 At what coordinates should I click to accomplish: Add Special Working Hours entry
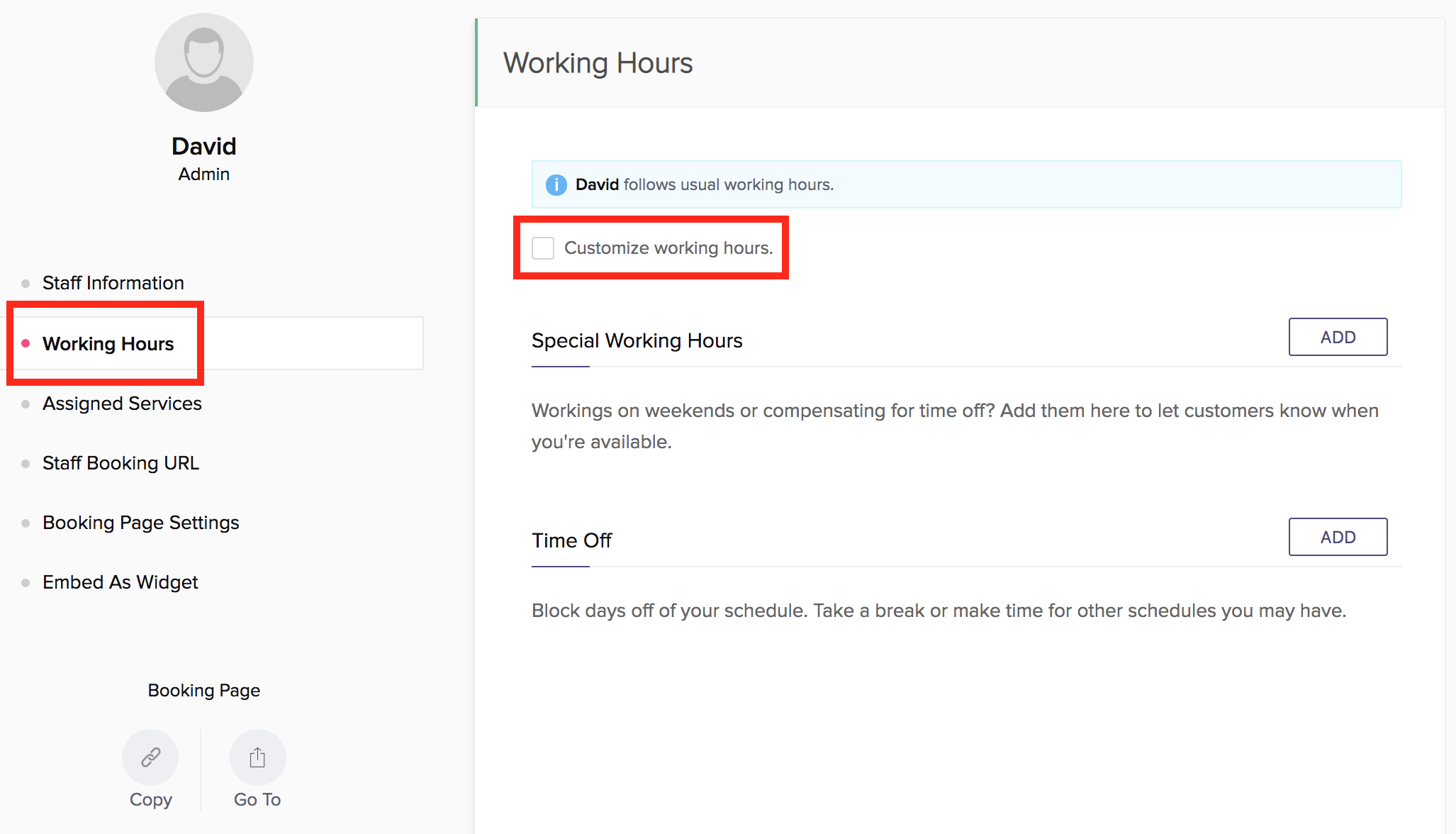tap(1337, 338)
